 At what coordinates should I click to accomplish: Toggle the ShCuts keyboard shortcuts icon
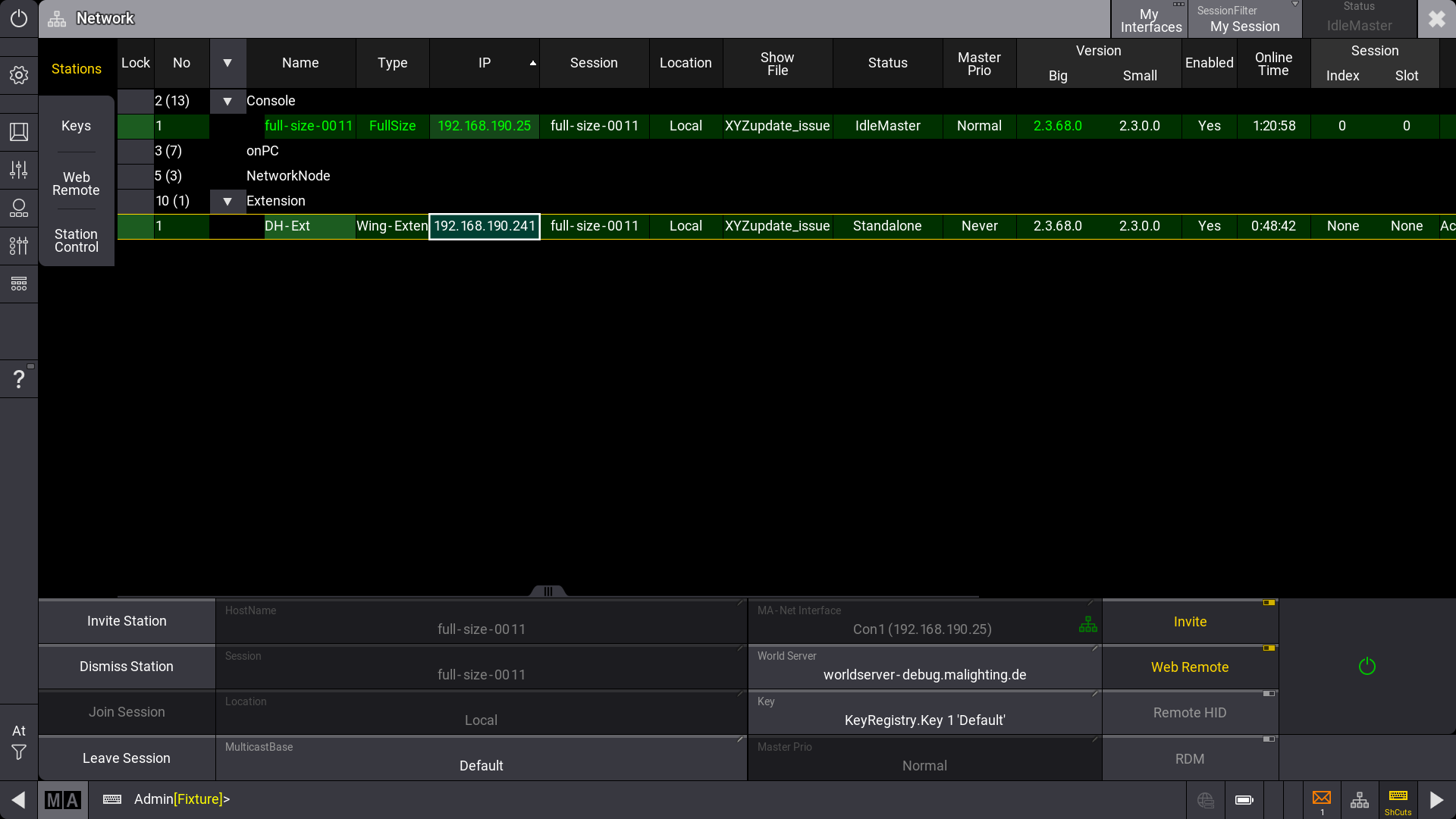1398,800
